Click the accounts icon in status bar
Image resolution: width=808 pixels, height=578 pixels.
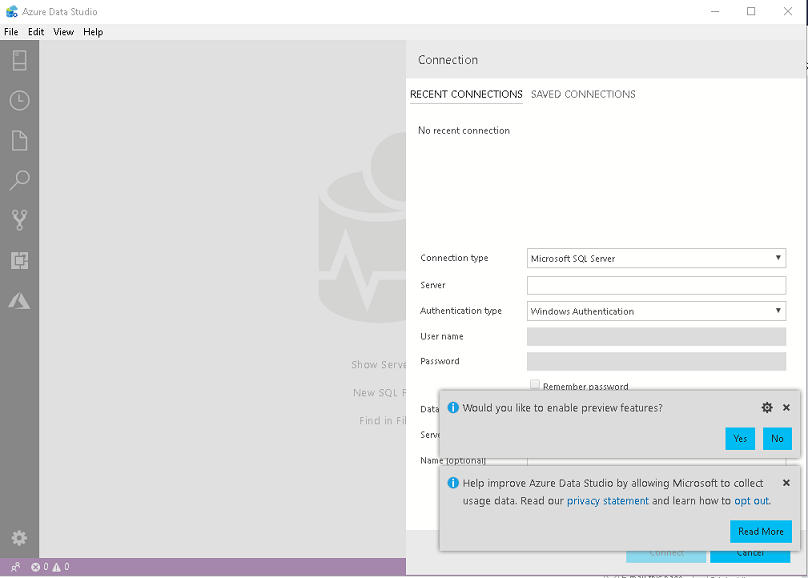[15, 567]
